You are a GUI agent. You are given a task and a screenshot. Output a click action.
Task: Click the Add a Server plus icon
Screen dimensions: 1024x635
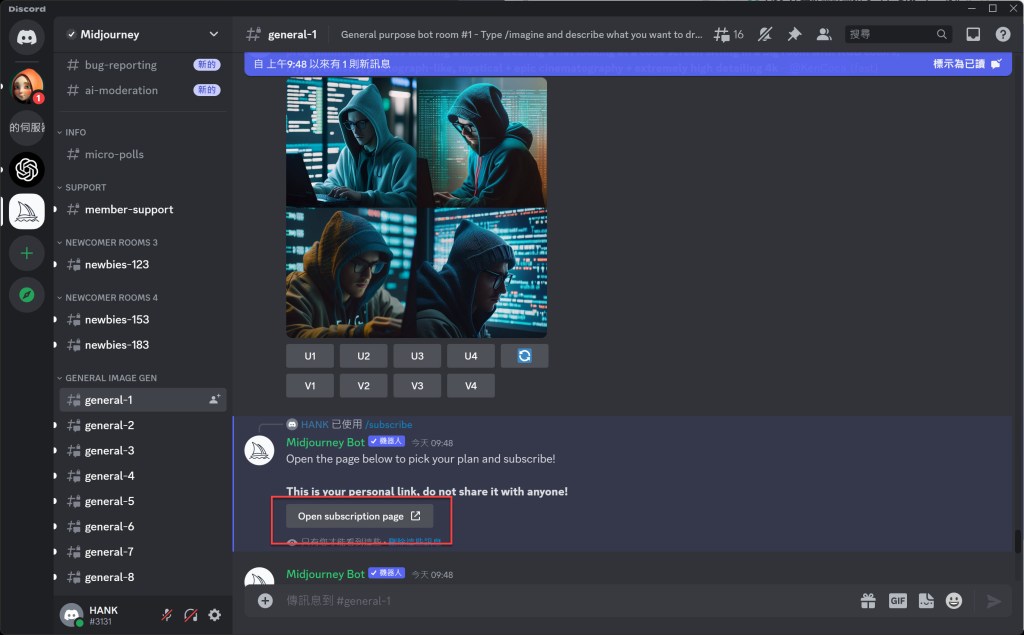(27, 253)
